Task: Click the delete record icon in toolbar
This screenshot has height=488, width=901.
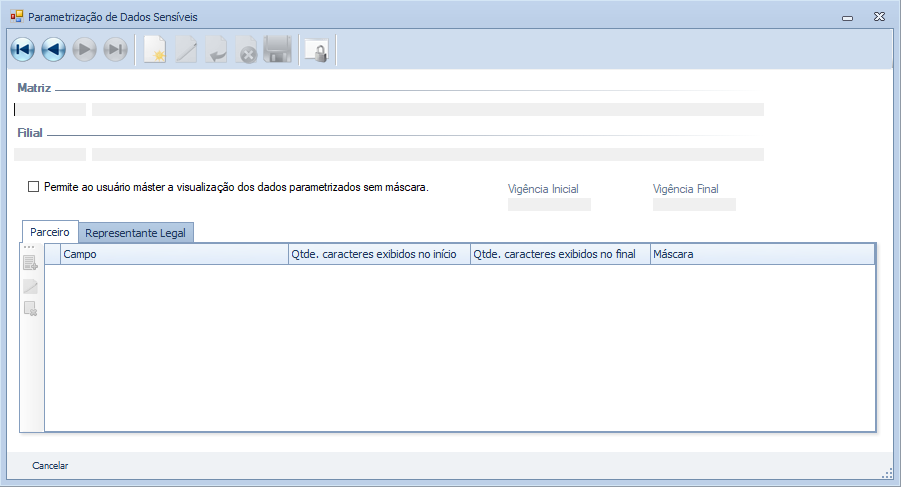Action: click(247, 49)
